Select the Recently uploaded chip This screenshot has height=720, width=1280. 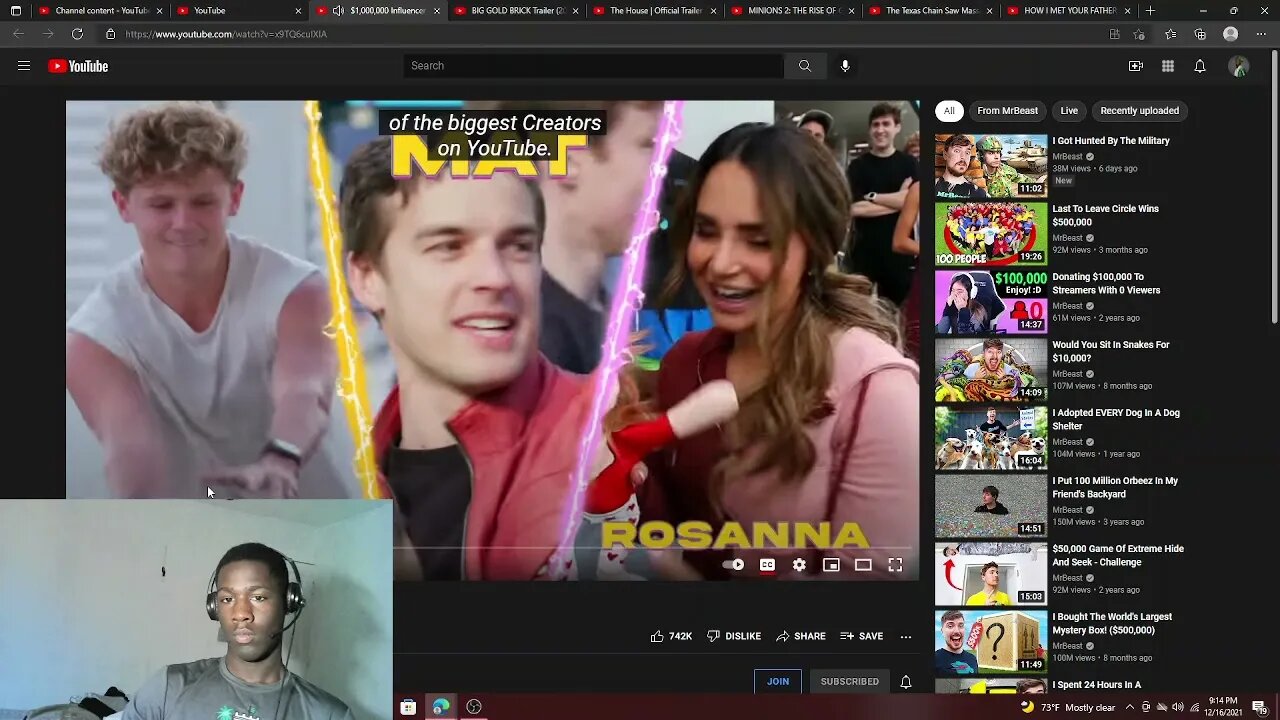[x=1139, y=111]
